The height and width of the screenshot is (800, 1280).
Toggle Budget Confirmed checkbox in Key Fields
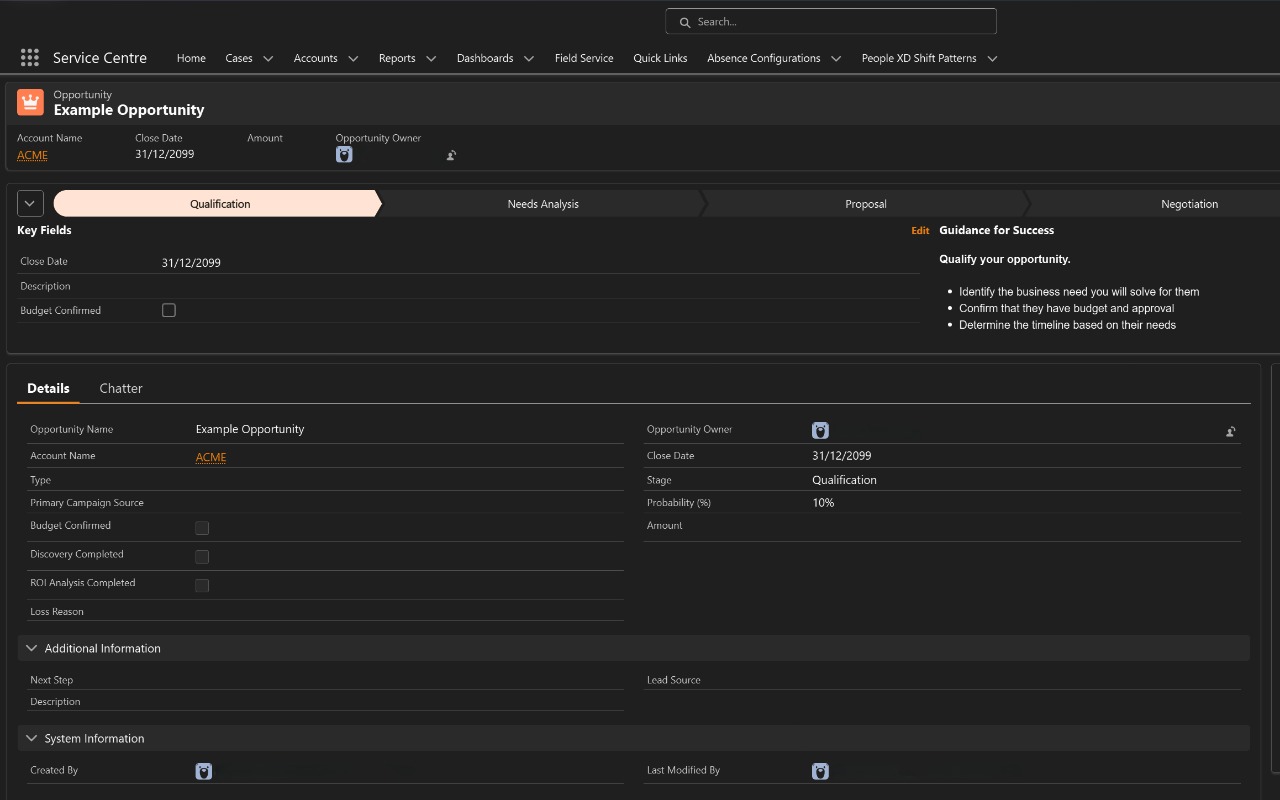point(169,310)
